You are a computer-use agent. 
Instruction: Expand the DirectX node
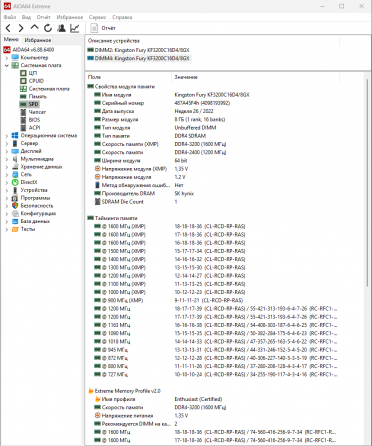point(7,182)
